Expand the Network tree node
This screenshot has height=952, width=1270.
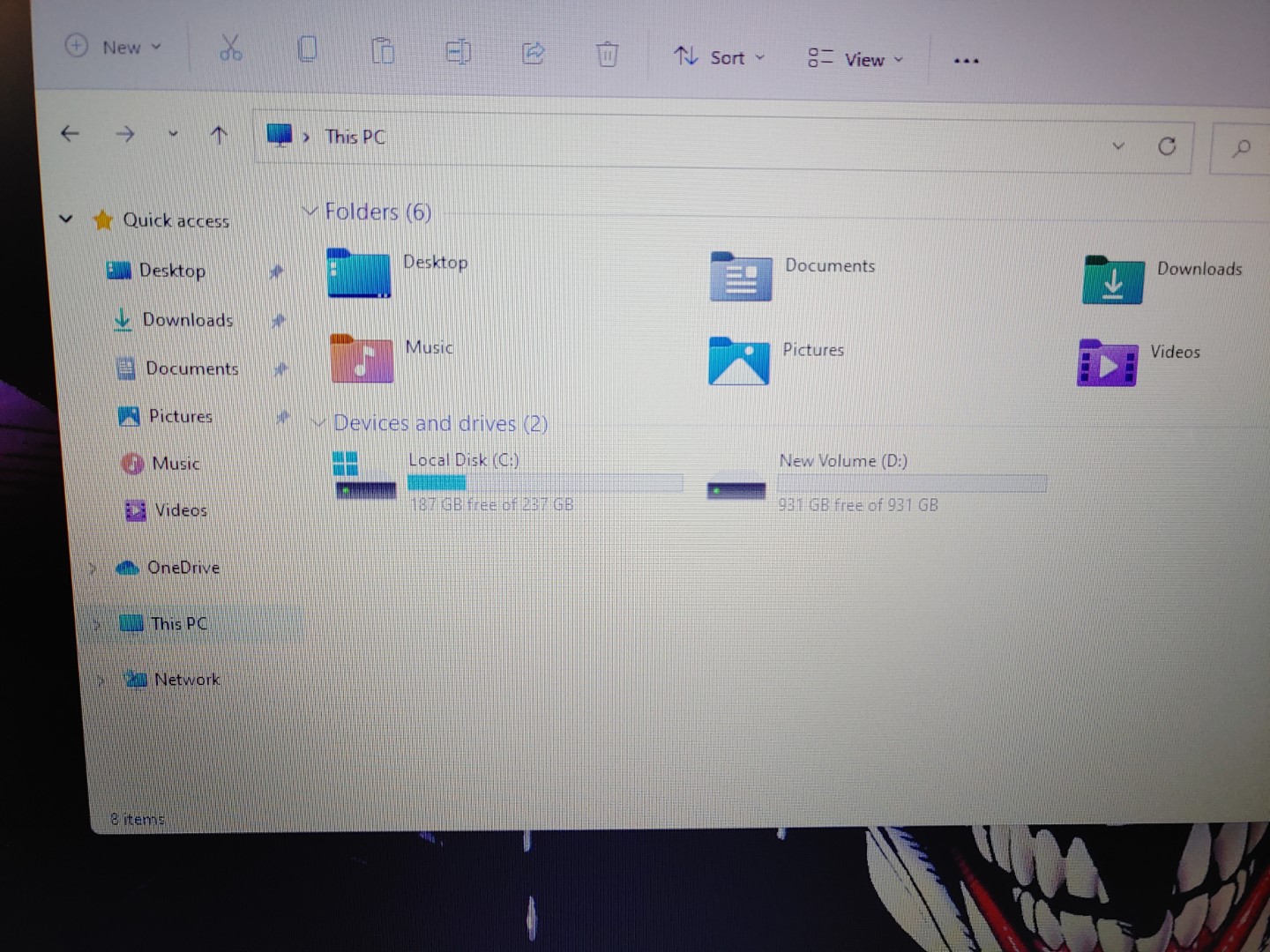[x=101, y=680]
